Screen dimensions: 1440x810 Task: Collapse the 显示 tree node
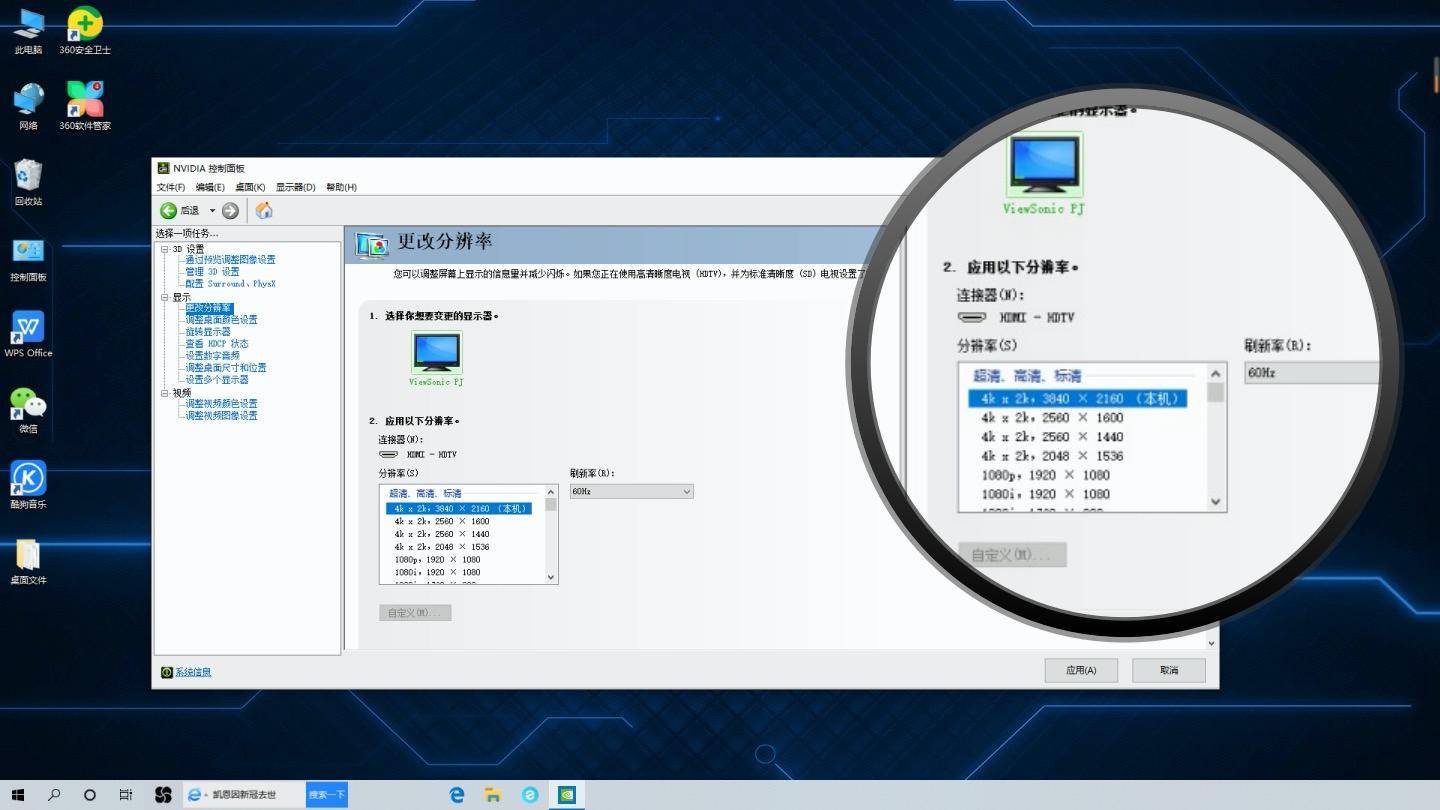(163, 296)
